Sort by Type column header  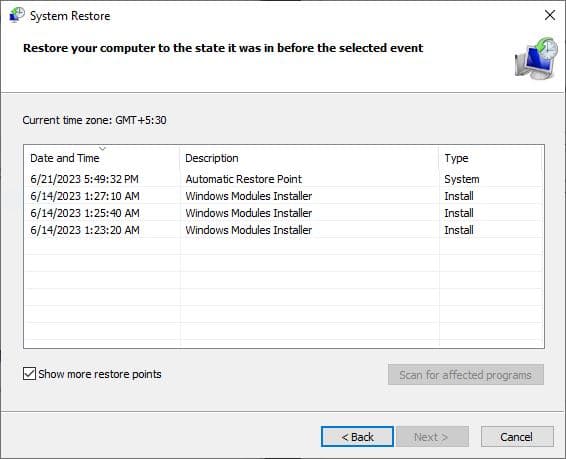(491, 158)
